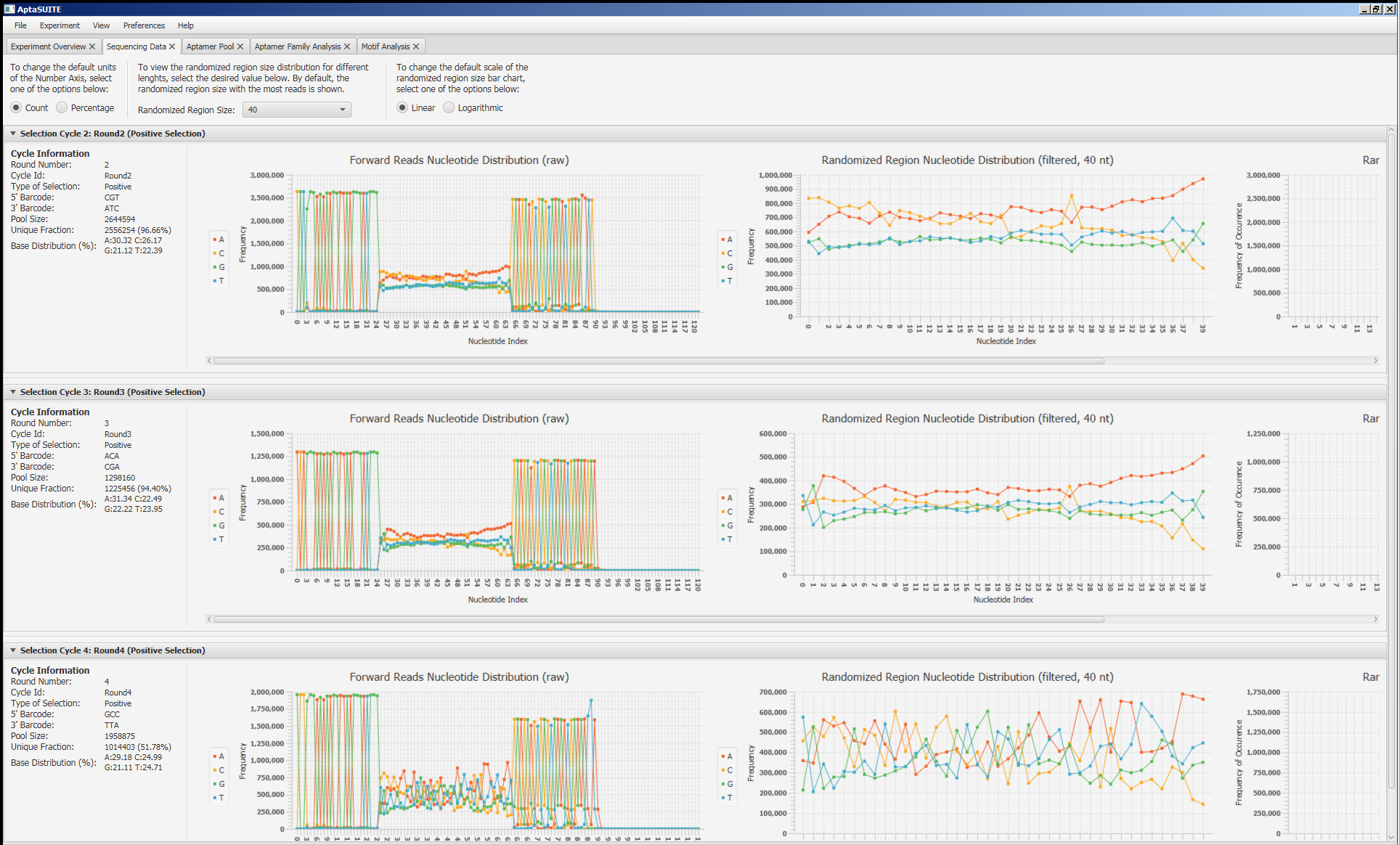Open the Randomized Region Size dropdown
The height and width of the screenshot is (845, 1400).
pos(296,110)
